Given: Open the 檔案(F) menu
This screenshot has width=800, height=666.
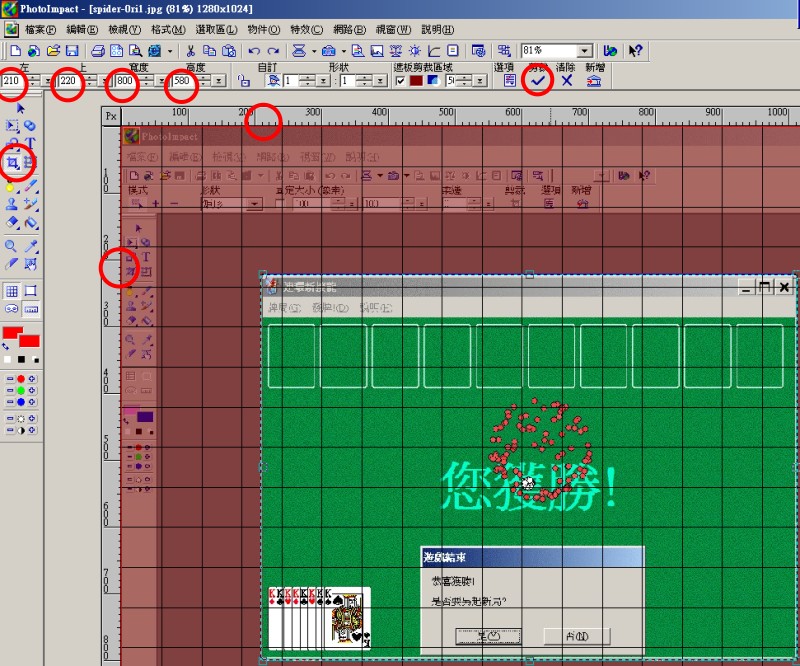Looking at the screenshot, I should pyautogui.click(x=40, y=30).
